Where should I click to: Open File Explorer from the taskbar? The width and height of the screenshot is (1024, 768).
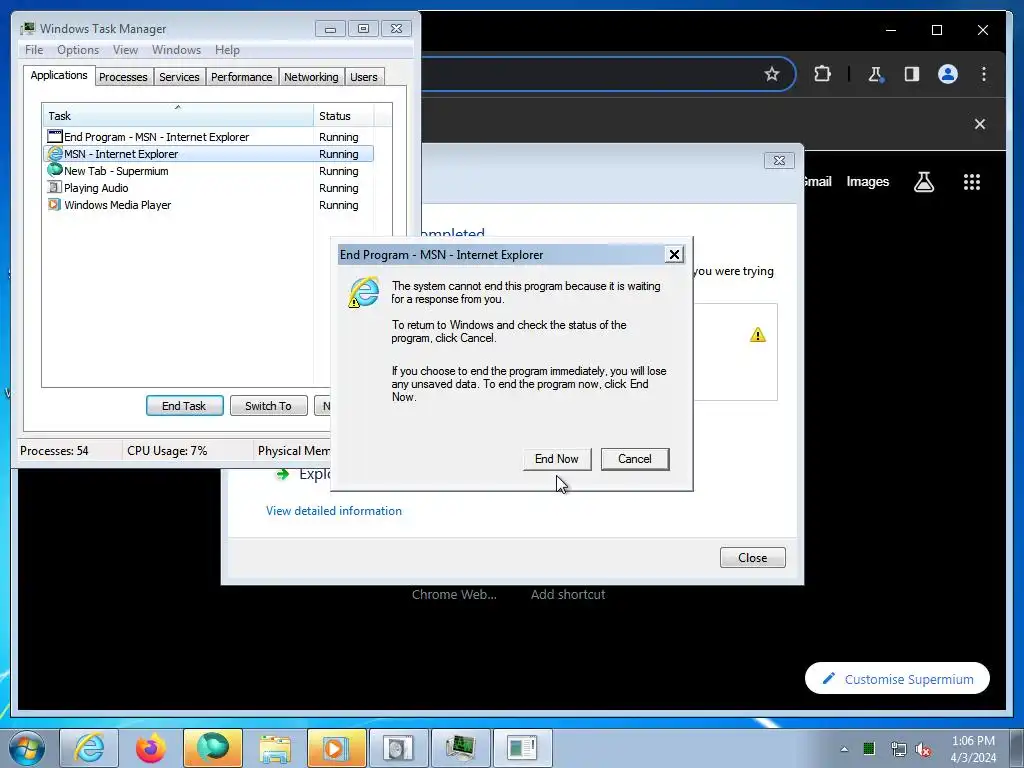275,748
